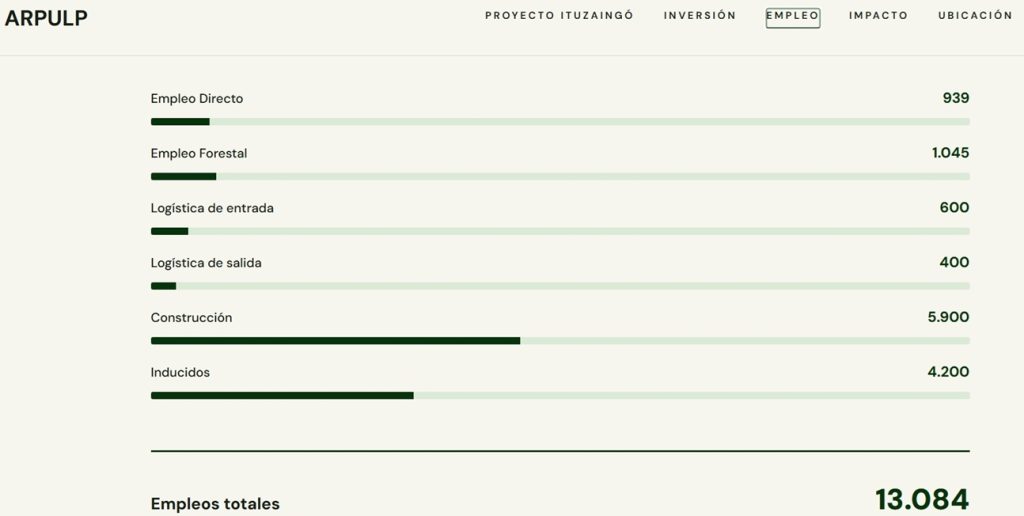
Task: Click the Inducidos progress bar
Action: point(560,395)
